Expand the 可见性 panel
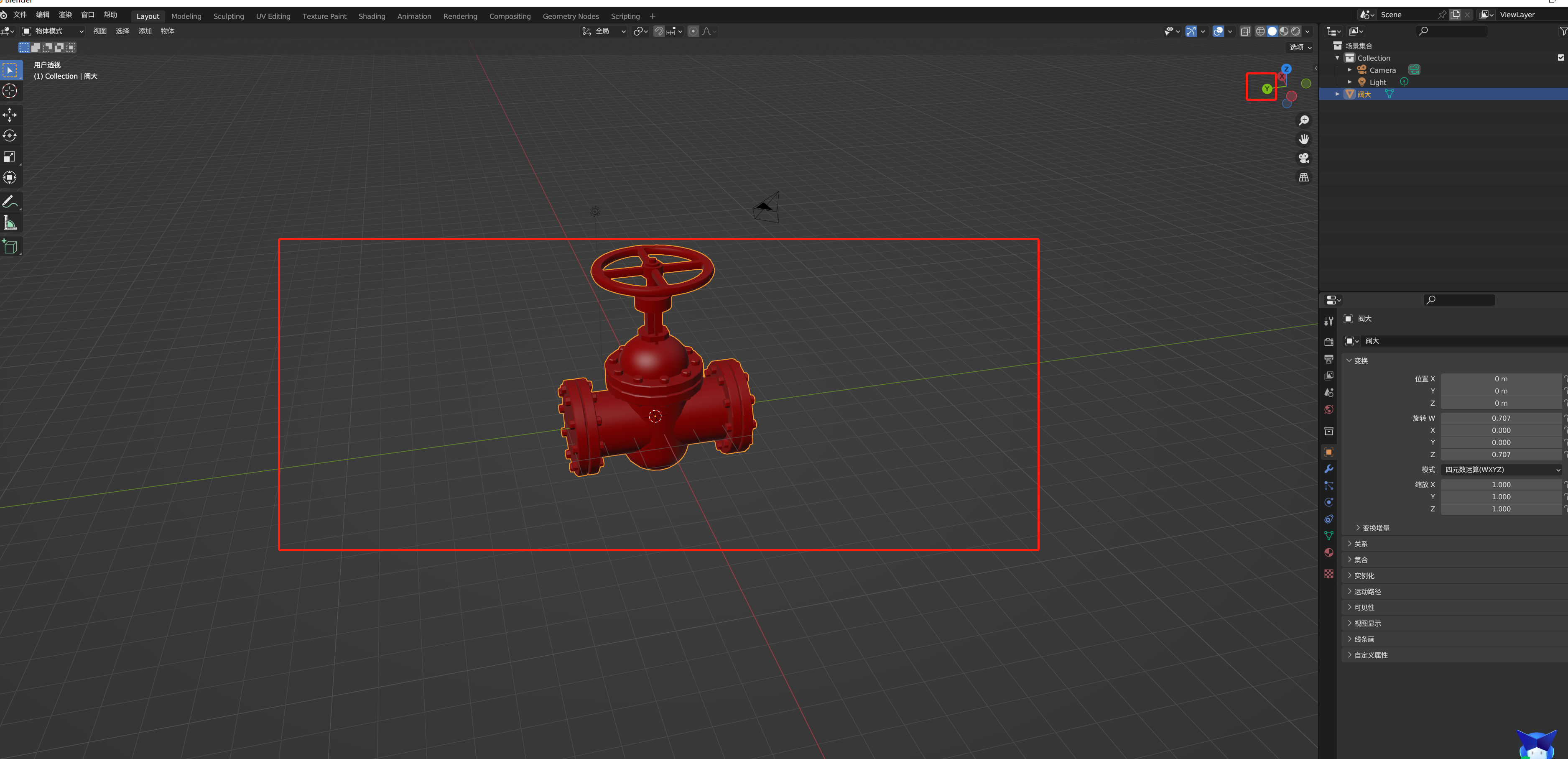 [x=1455, y=607]
